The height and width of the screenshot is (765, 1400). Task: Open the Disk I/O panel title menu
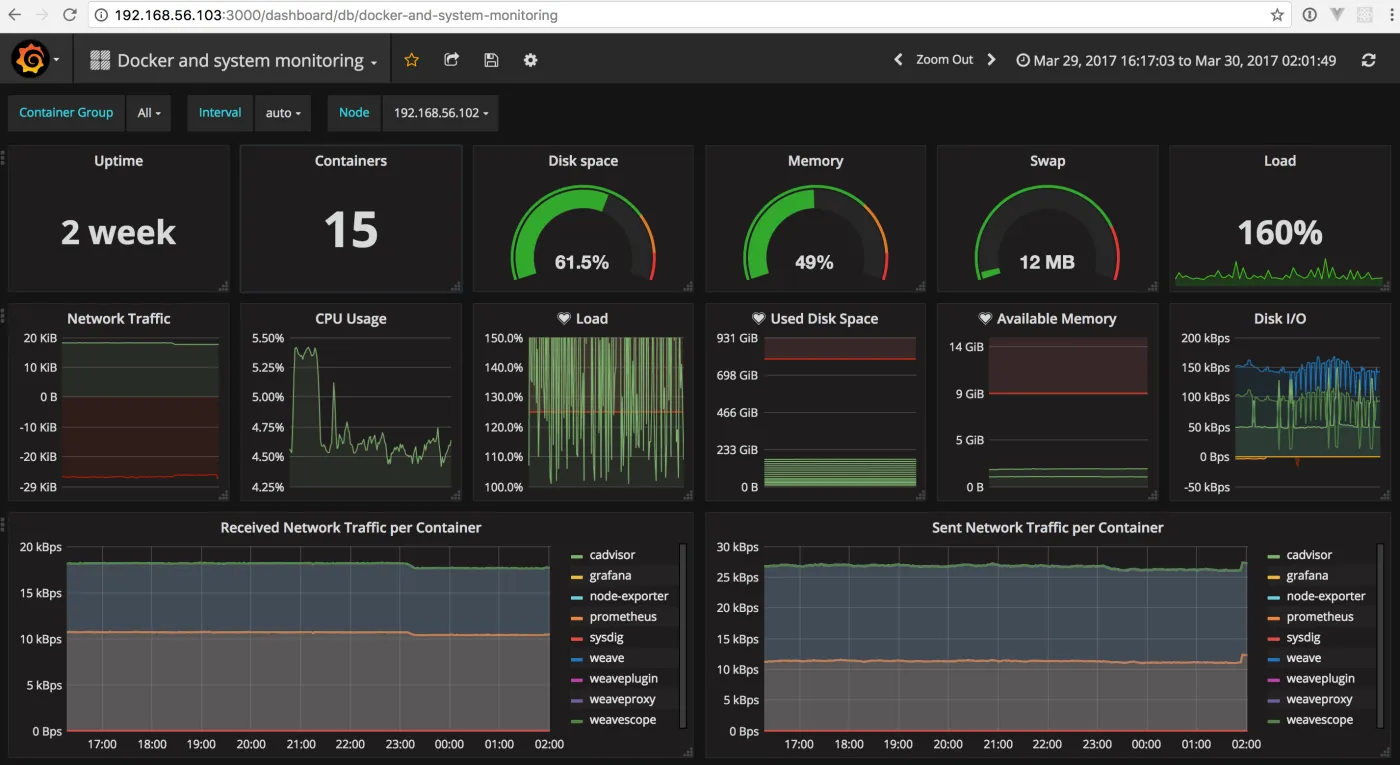click(x=1279, y=319)
